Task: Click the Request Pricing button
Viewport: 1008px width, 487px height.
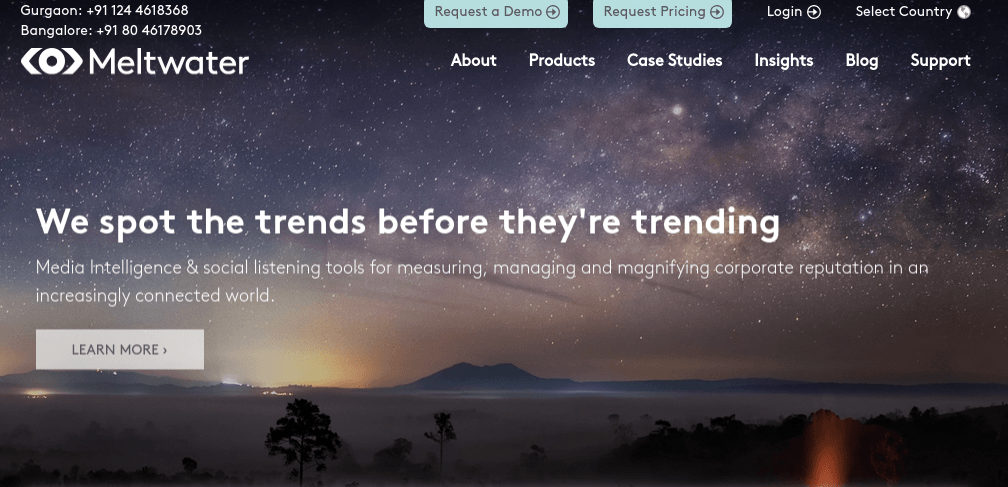Action: tap(662, 13)
